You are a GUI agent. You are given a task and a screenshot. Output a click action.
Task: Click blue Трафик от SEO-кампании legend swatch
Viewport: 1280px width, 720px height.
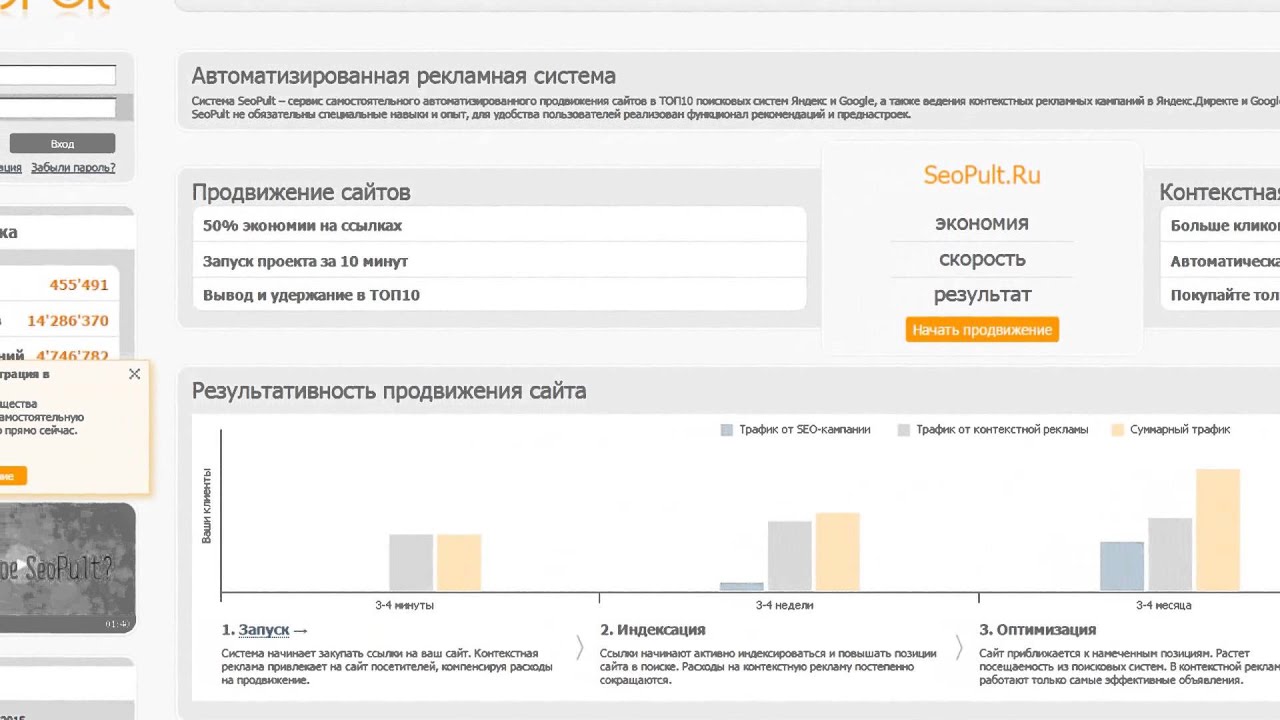click(x=727, y=430)
